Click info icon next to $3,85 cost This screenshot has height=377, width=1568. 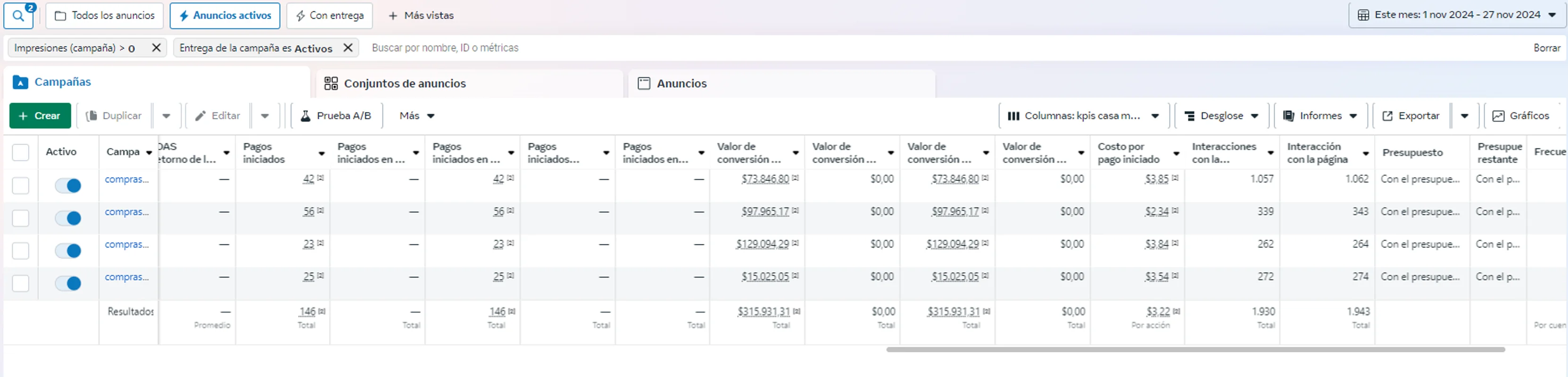click(x=1175, y=178)
